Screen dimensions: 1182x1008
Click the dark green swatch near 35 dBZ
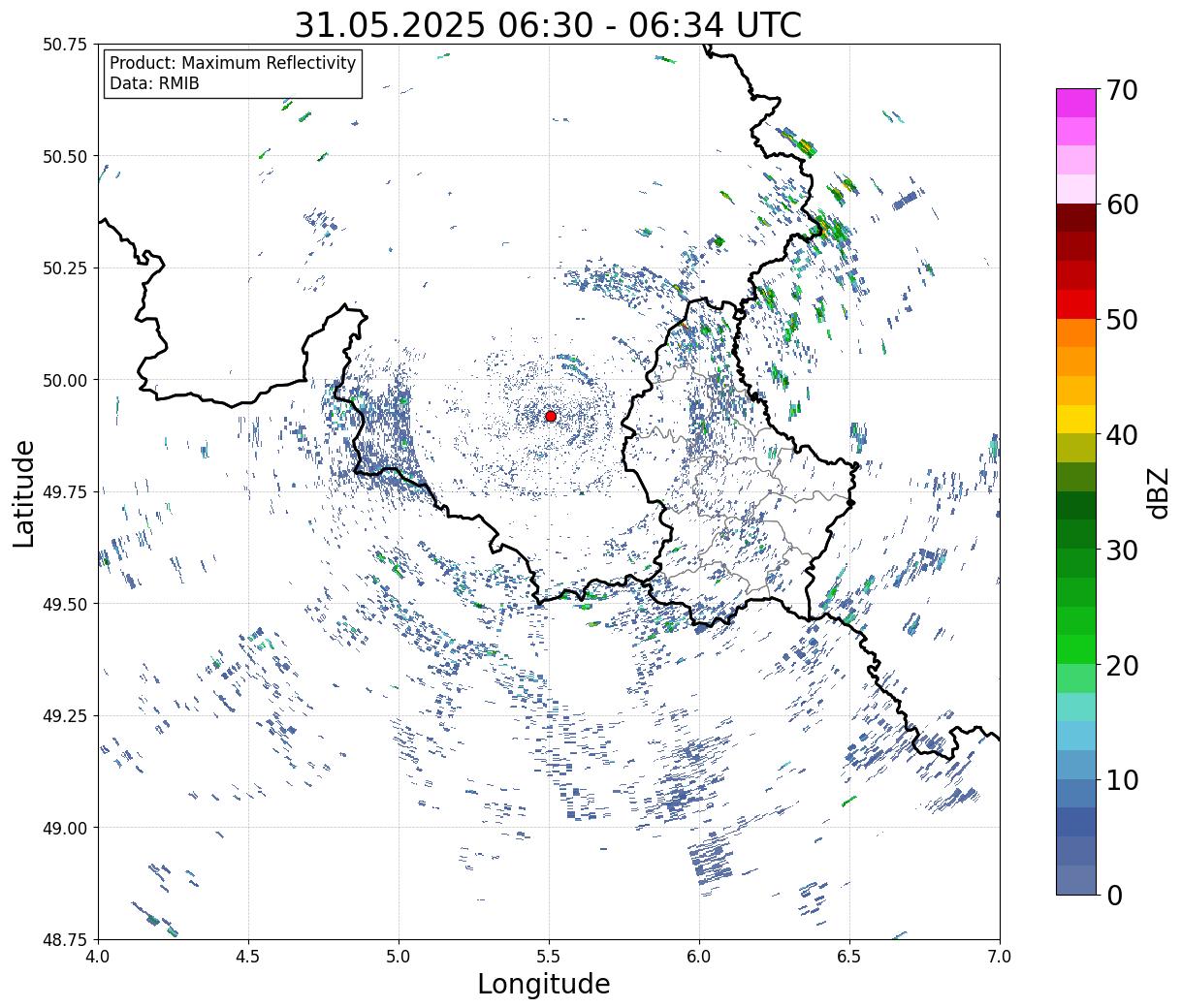click(x=1076, y=505)
